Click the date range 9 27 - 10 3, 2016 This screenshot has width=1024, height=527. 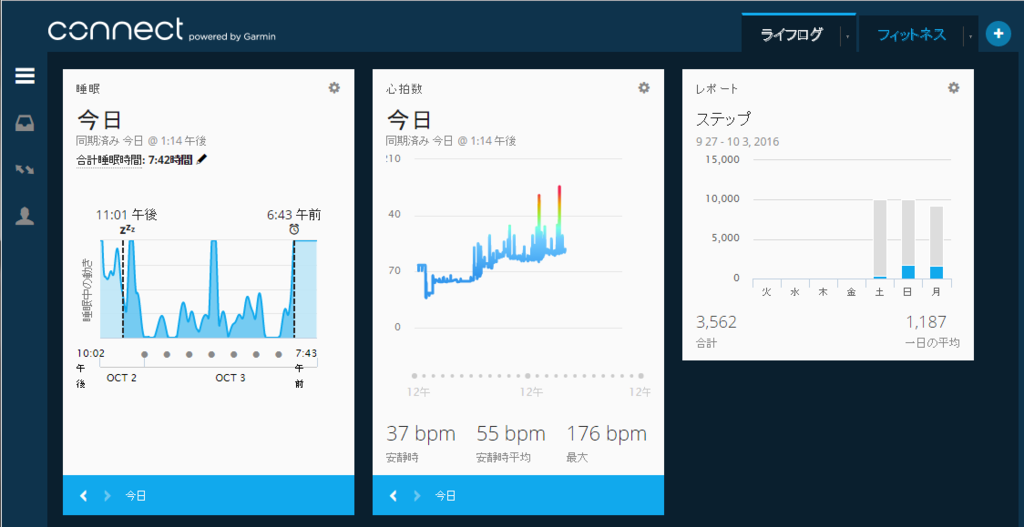(x=737, y=141)
